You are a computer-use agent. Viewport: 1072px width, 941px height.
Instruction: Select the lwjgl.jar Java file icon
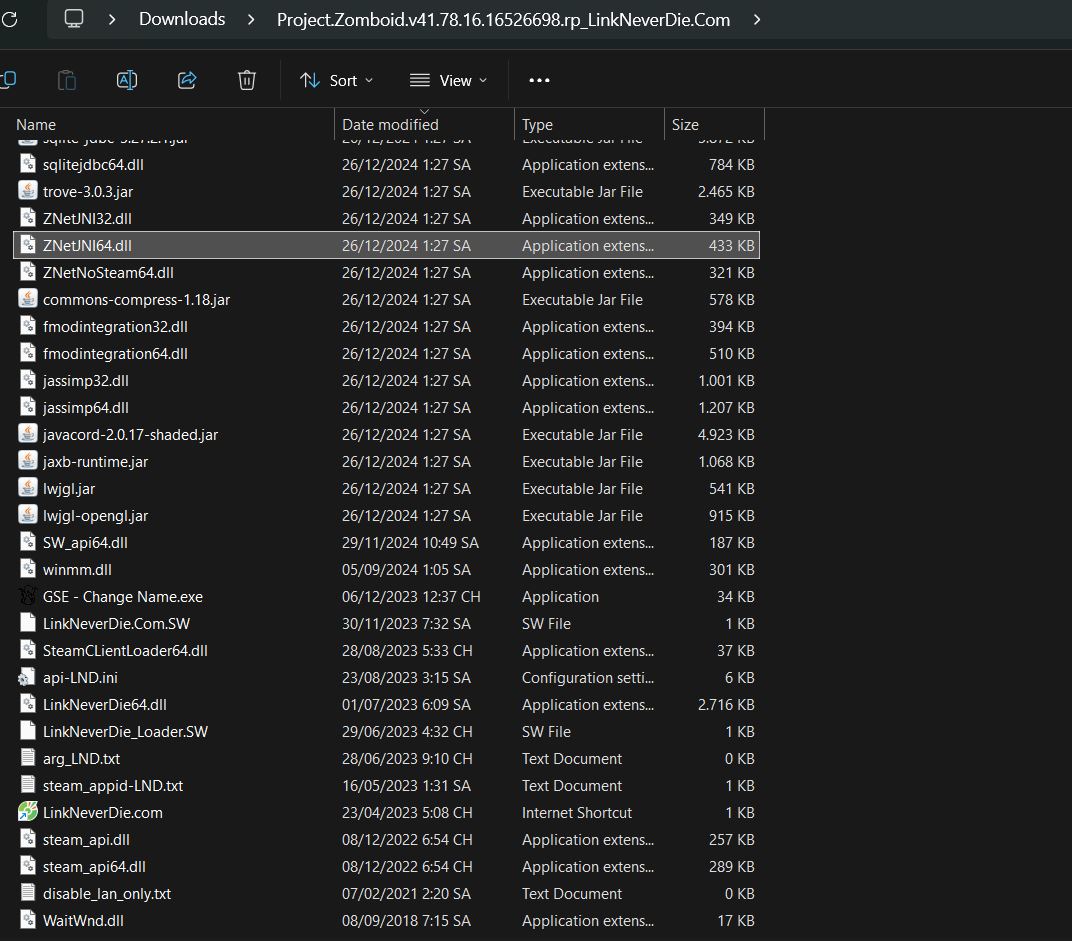click(28, 488)
